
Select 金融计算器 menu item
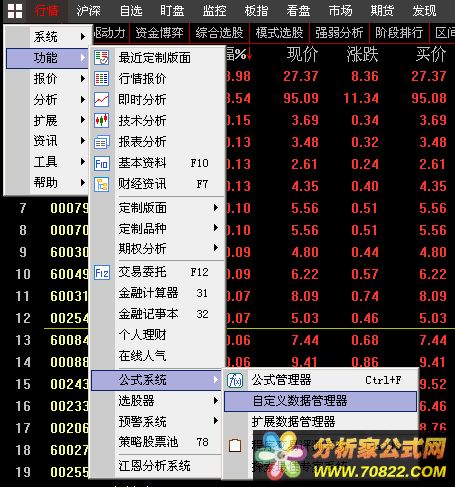click(x=156, y=293)
